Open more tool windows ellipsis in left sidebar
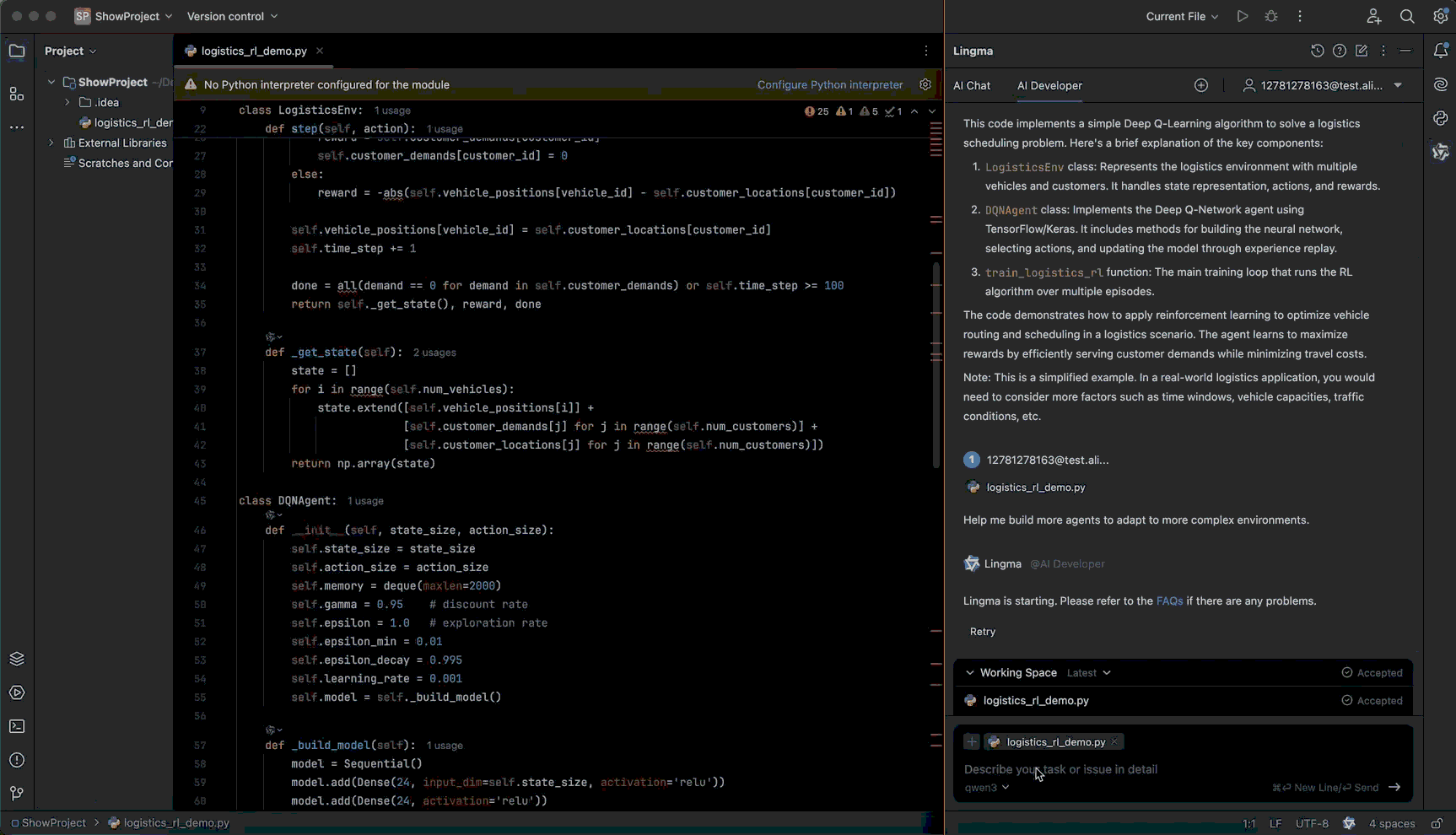Image resolution: width=1456 pixels, height=835 pixels. 17,127
